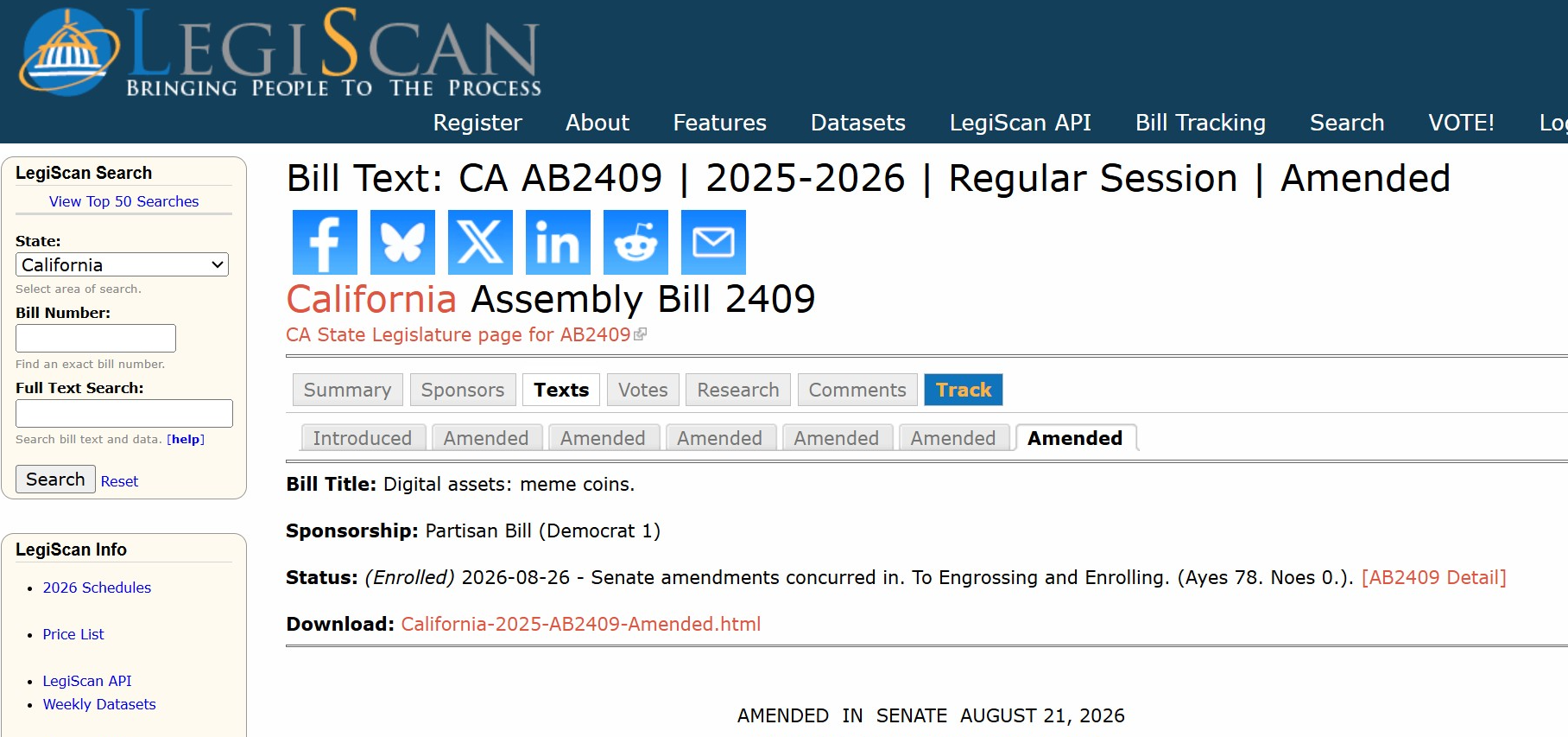Screen dimensions: 1568x737
Task: Email this bill via envelope icon
Action: [713, 242]
